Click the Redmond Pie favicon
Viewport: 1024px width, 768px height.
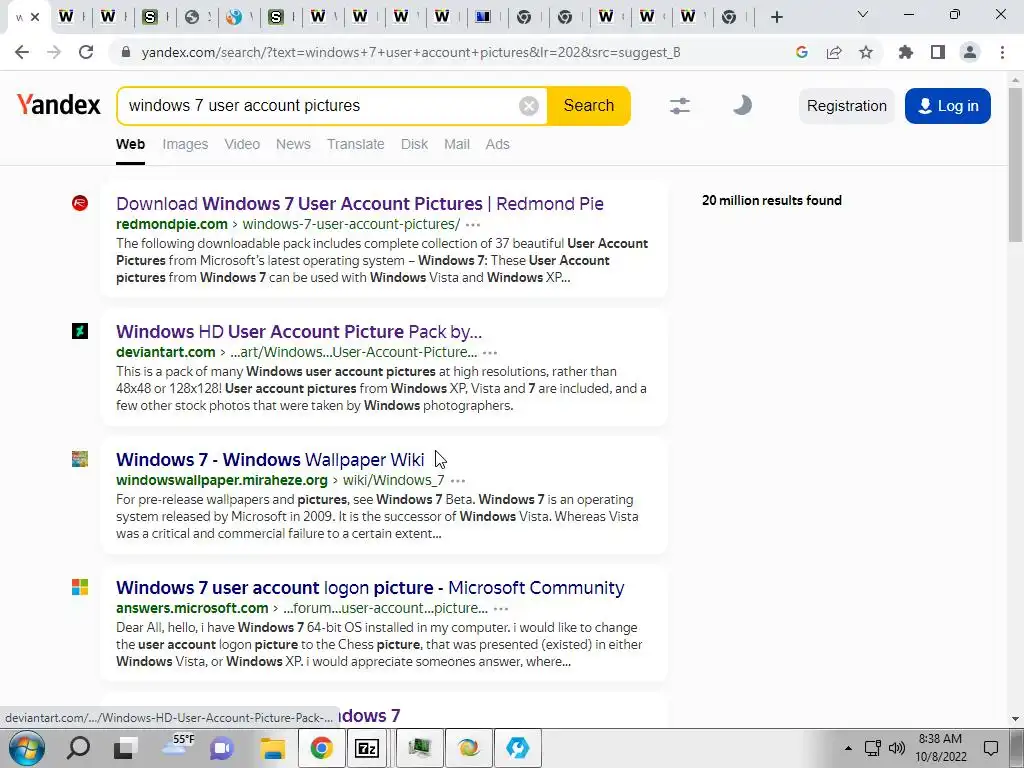click(x=80, y=203)
